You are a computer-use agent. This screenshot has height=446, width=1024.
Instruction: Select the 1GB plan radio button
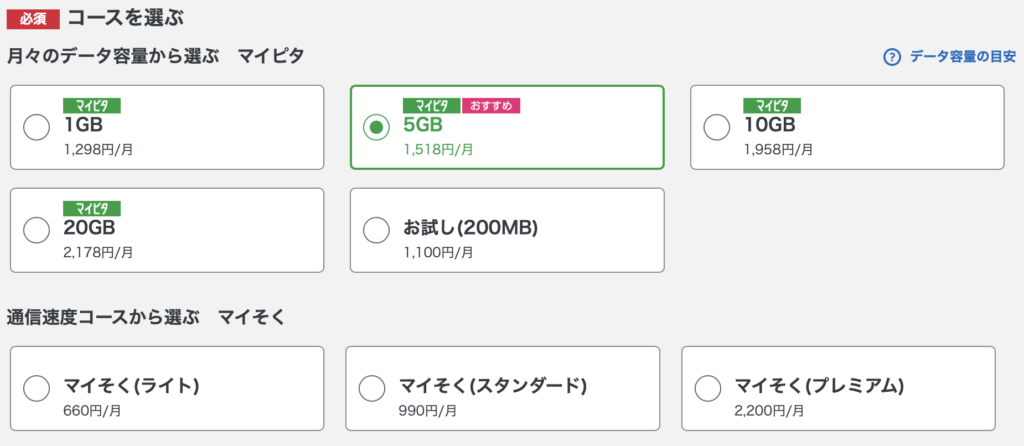pyautogui.click(x=37, y=127)
